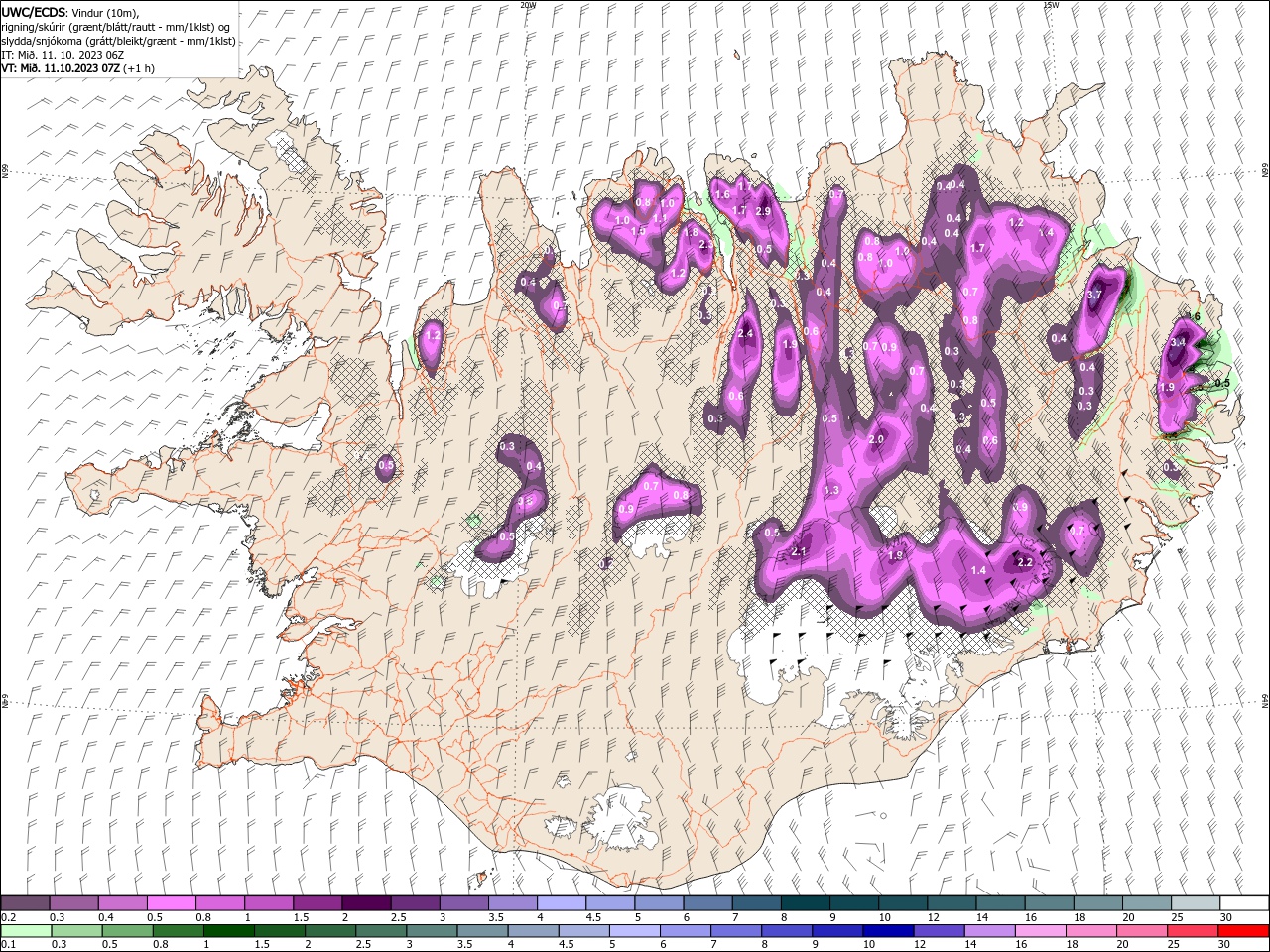Select the dark teal swatch in snow legend

coord(805,903)
